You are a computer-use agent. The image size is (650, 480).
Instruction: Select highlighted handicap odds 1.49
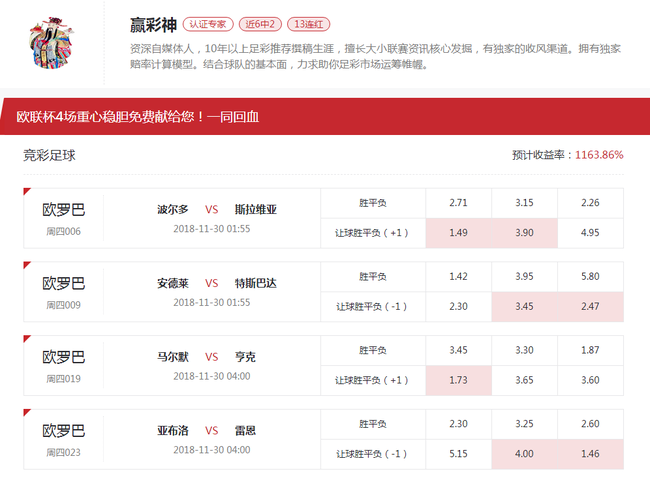458,233
